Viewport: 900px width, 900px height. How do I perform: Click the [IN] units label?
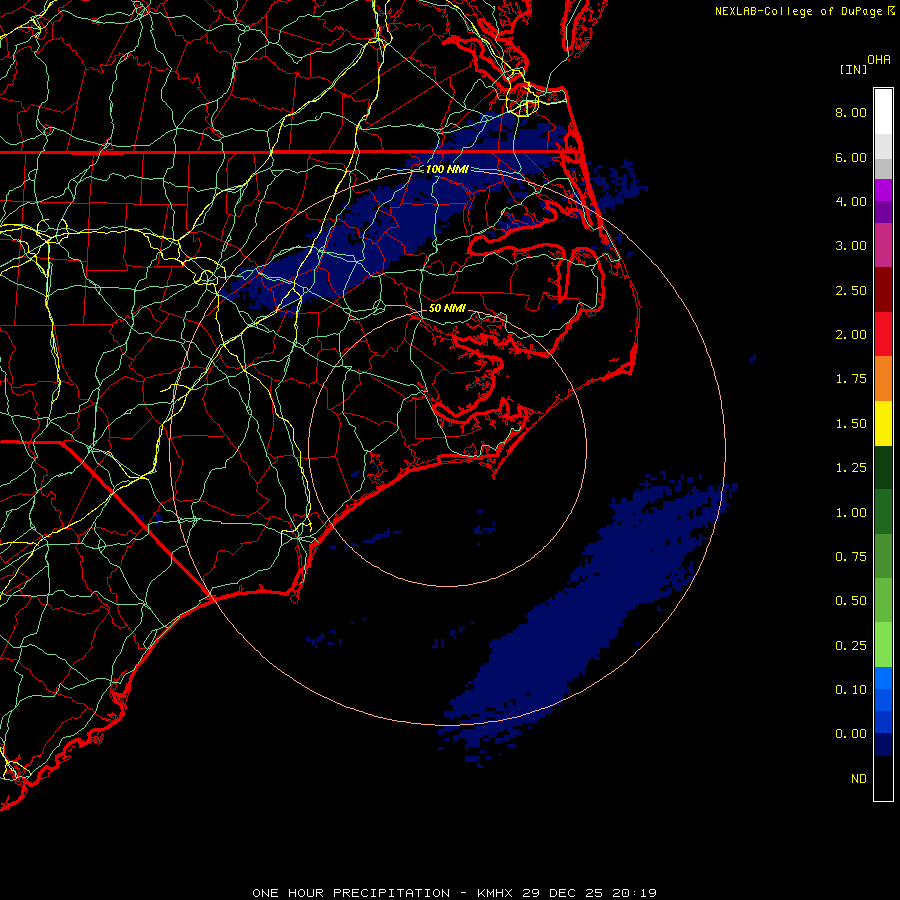pyautogui.click(x=853, y=69)
